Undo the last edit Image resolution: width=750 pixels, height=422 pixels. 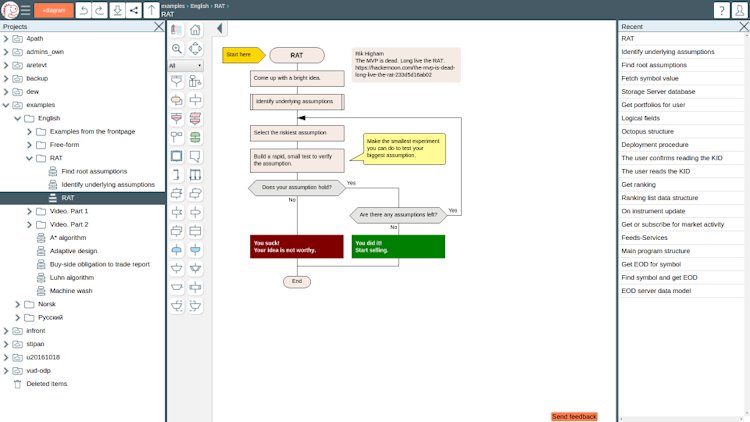pyautogui.click(x=84, y=10)
